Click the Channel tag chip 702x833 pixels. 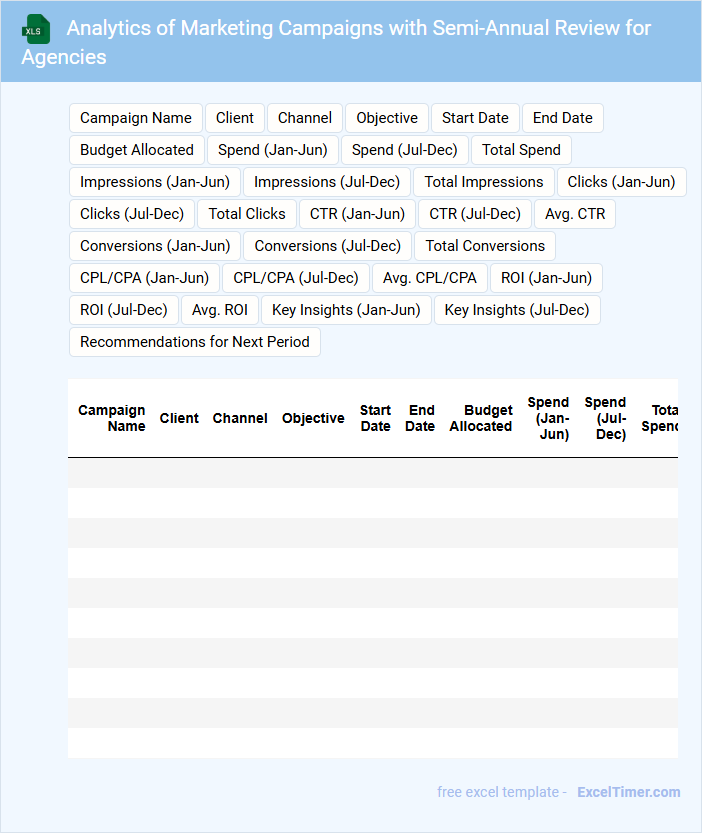[305, 118]
